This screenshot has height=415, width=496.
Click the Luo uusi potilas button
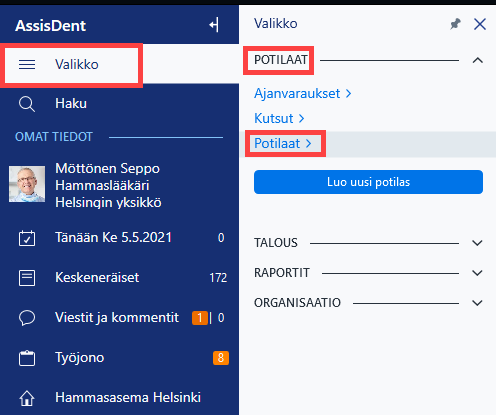click(x=368, y=182)
